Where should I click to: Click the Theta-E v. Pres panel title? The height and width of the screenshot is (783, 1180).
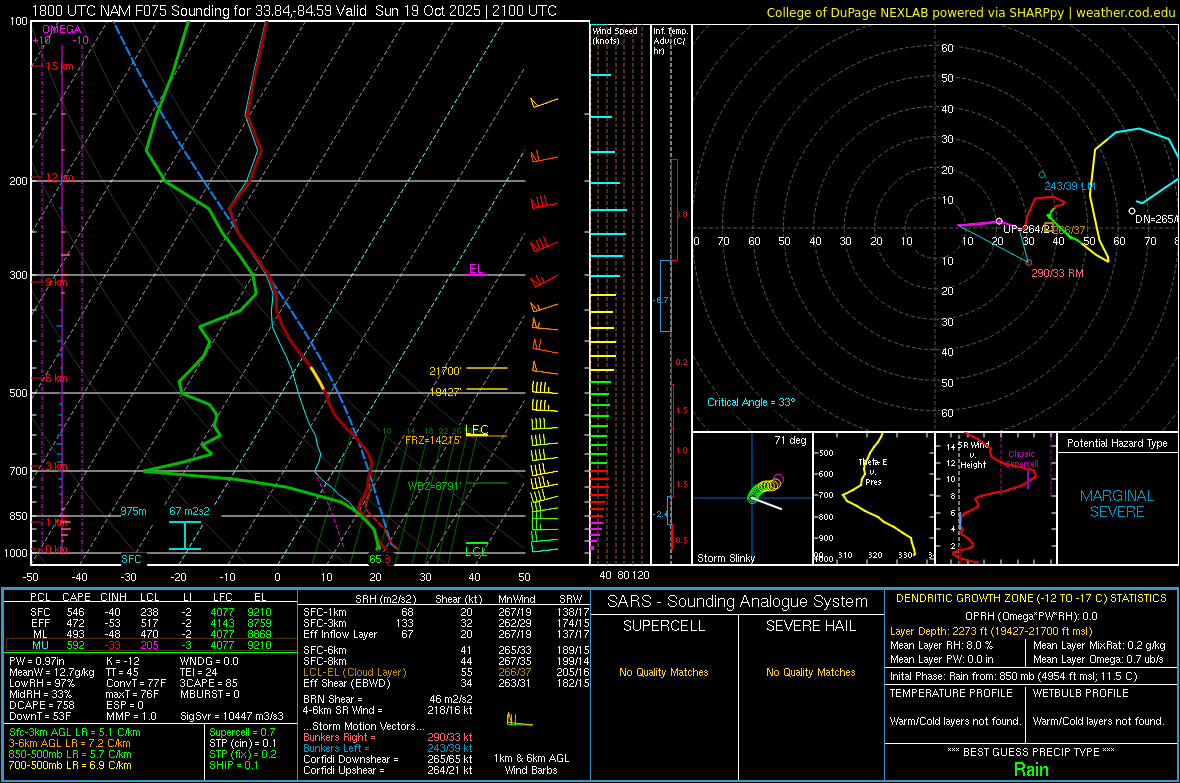coord(873,471)
